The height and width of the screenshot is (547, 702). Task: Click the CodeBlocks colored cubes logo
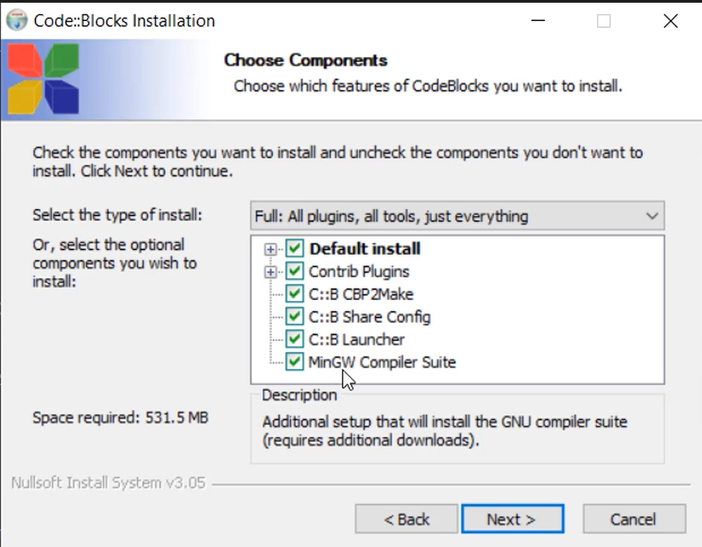pos(43,78)
